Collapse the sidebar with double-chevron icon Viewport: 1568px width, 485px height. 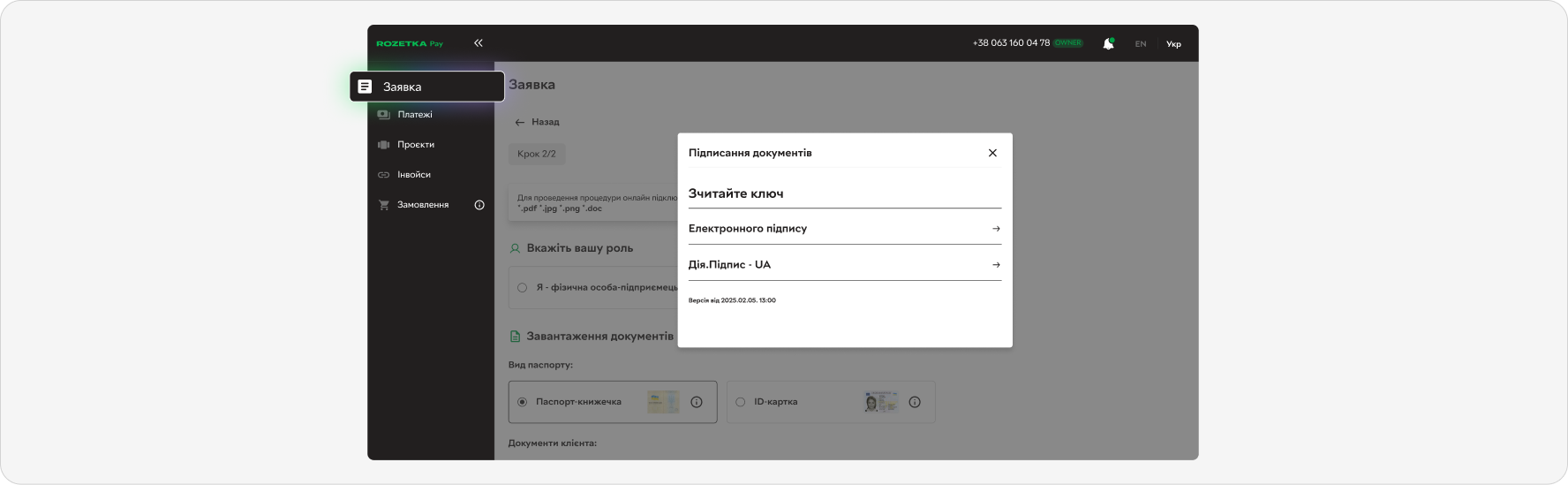(x=478, y=42)
